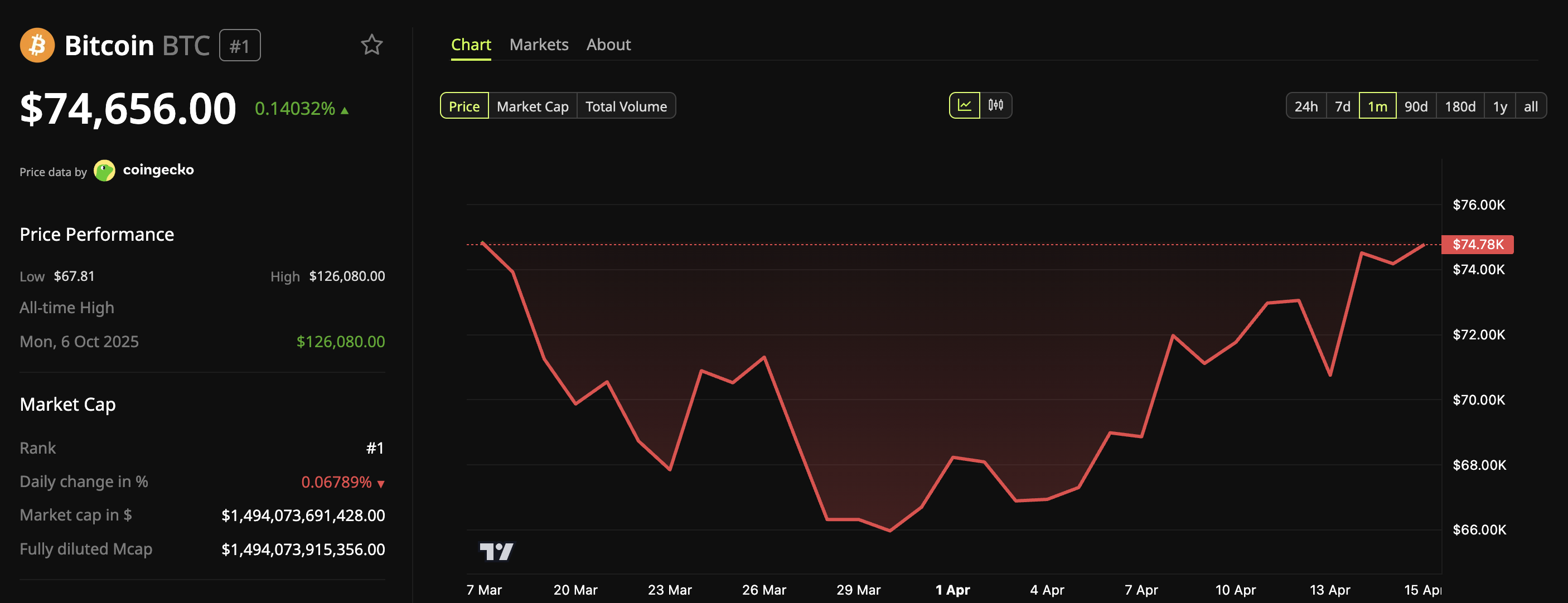Select the line chart view icon
Viewport: 1568px width, 603px height.
[x=966, y=105]
